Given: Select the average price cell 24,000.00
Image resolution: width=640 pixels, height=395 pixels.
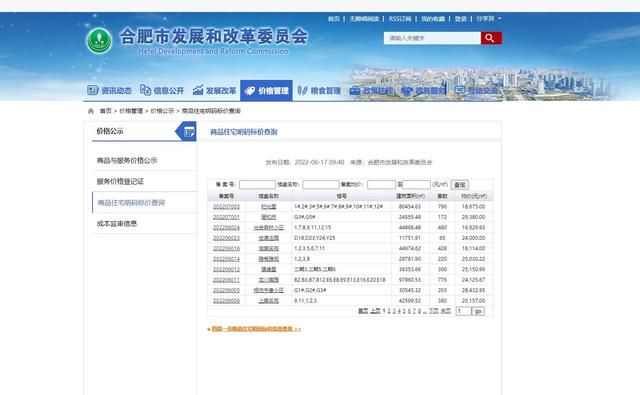Looking at the screenshot, I should (x=473, y=238).
